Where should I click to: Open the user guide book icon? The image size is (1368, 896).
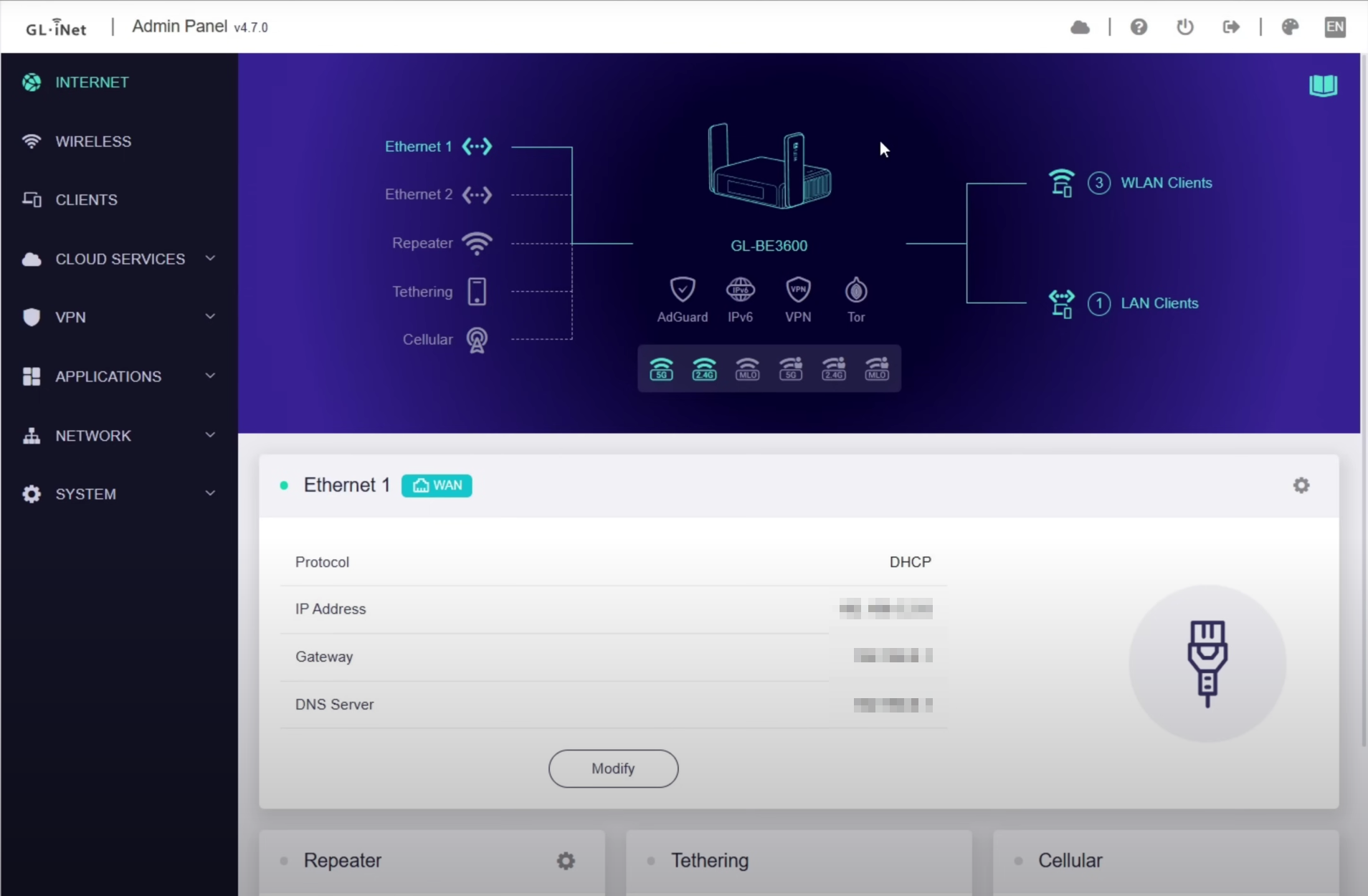(1323, 85)
